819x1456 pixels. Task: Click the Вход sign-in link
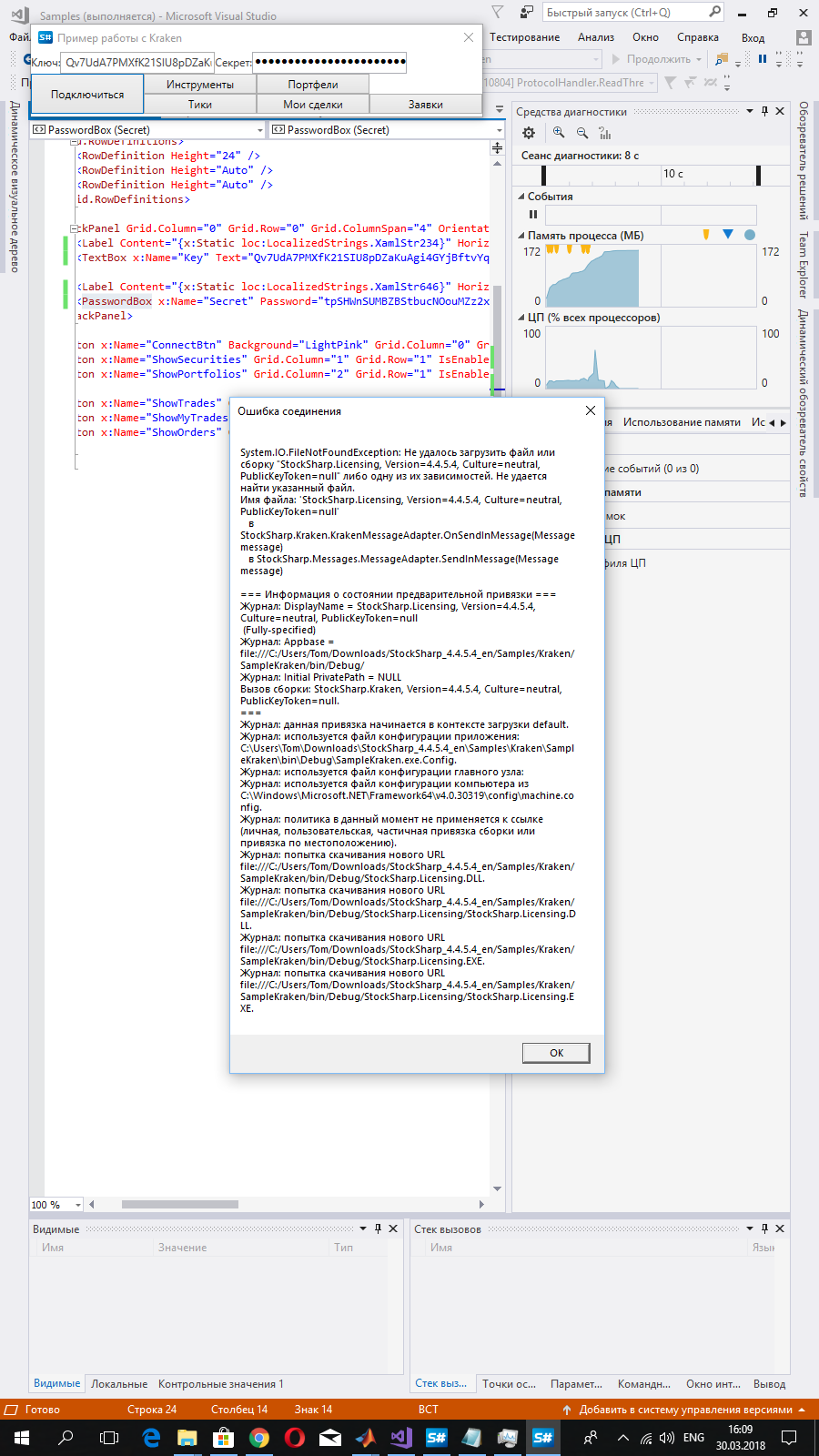[753, 37]
